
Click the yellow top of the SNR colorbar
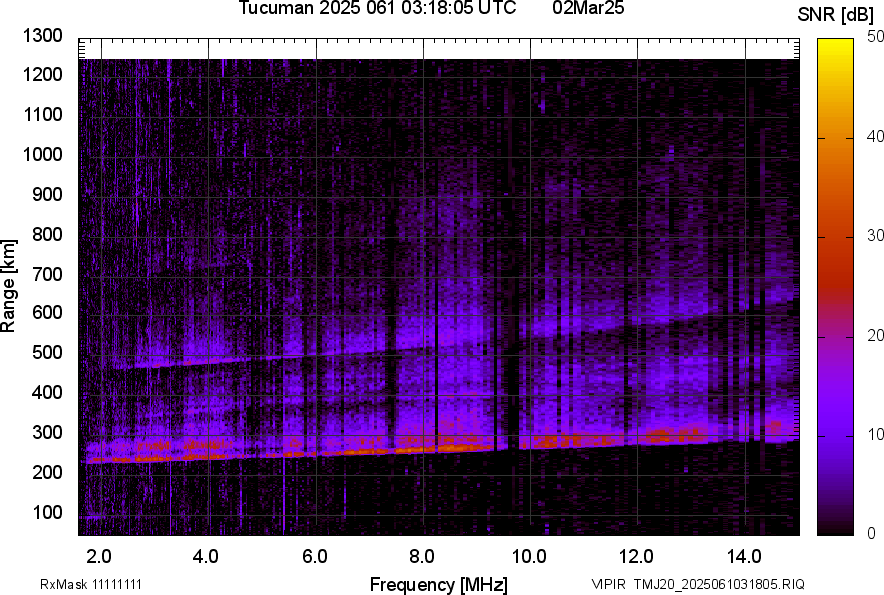coord(836,50)
